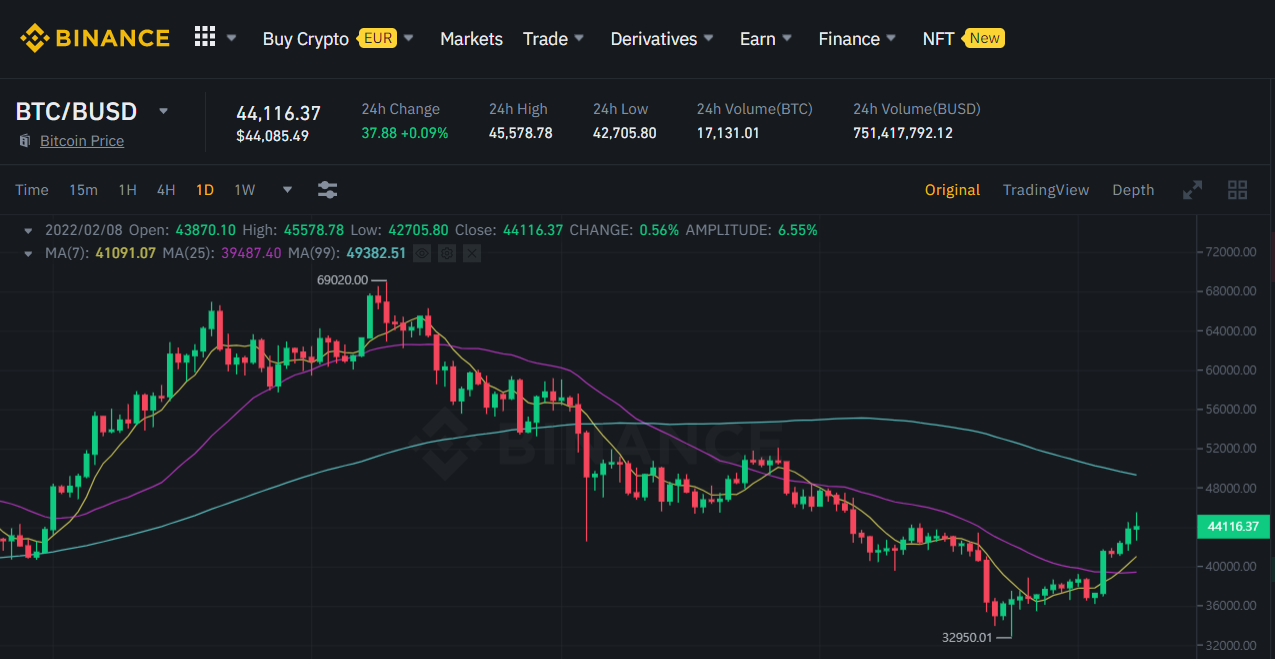
Task: Click the AMPLITUDE value 6.55%
Action: (x=797, y=230)
